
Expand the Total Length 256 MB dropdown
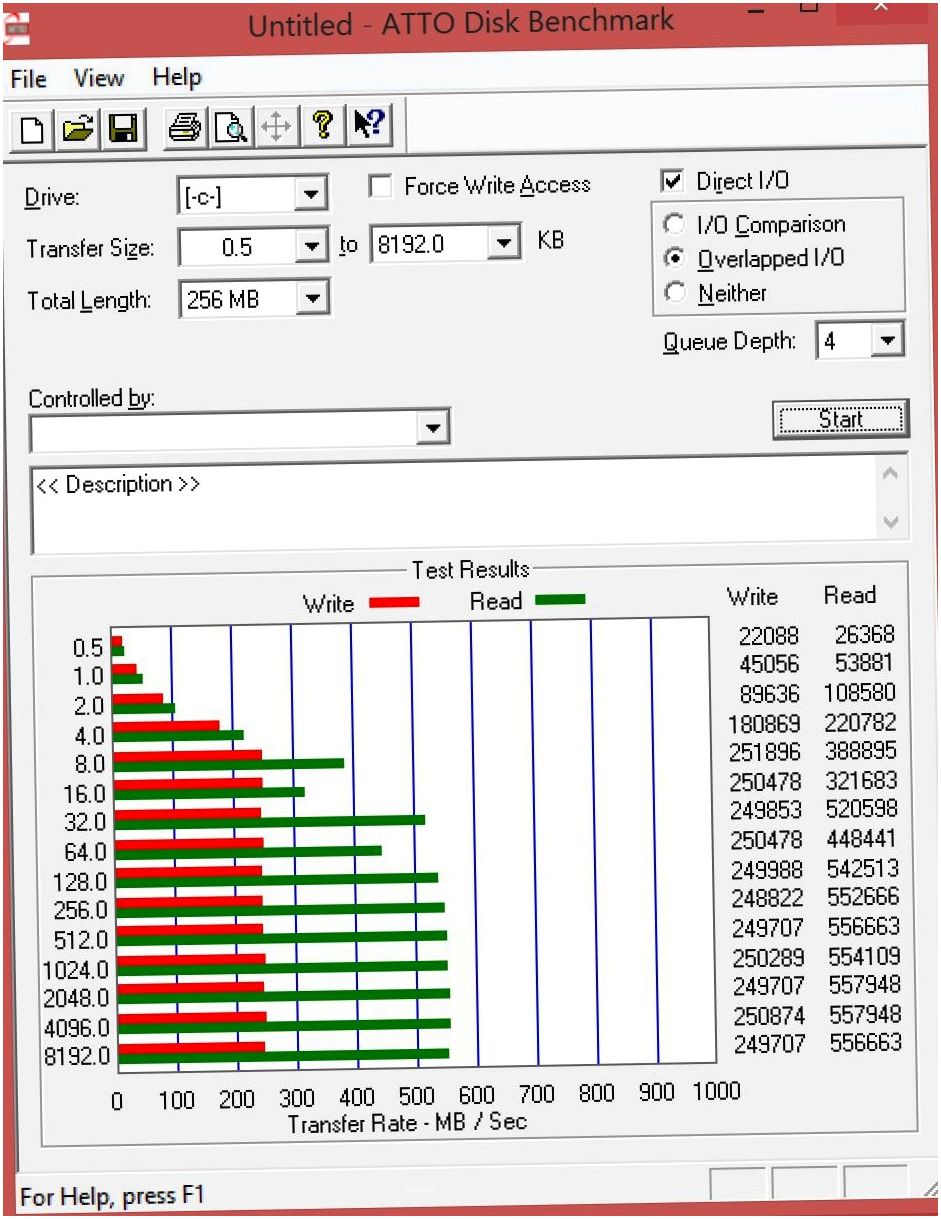(x=312, y=298)
